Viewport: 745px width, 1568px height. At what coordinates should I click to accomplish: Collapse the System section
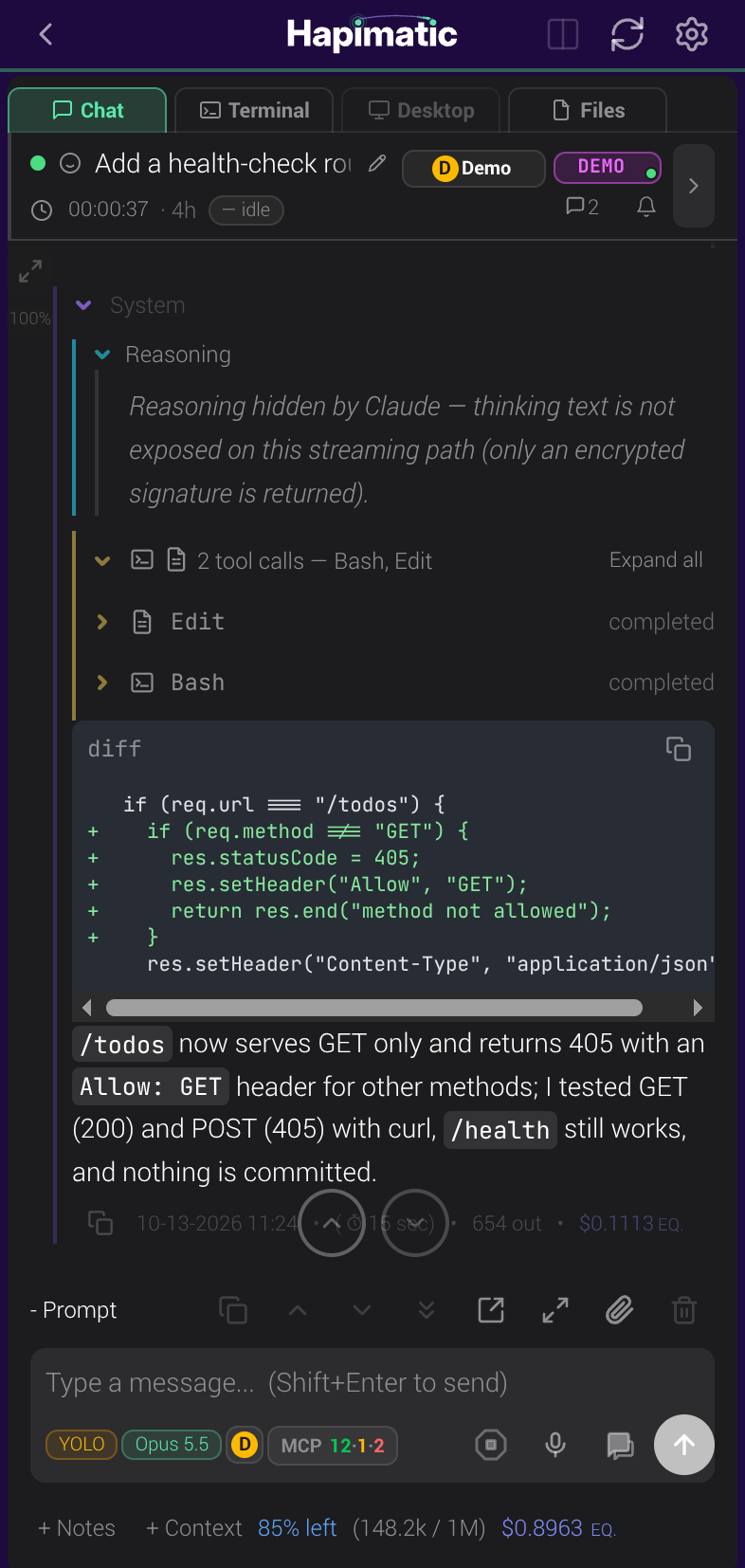click(x=83, y=305)
